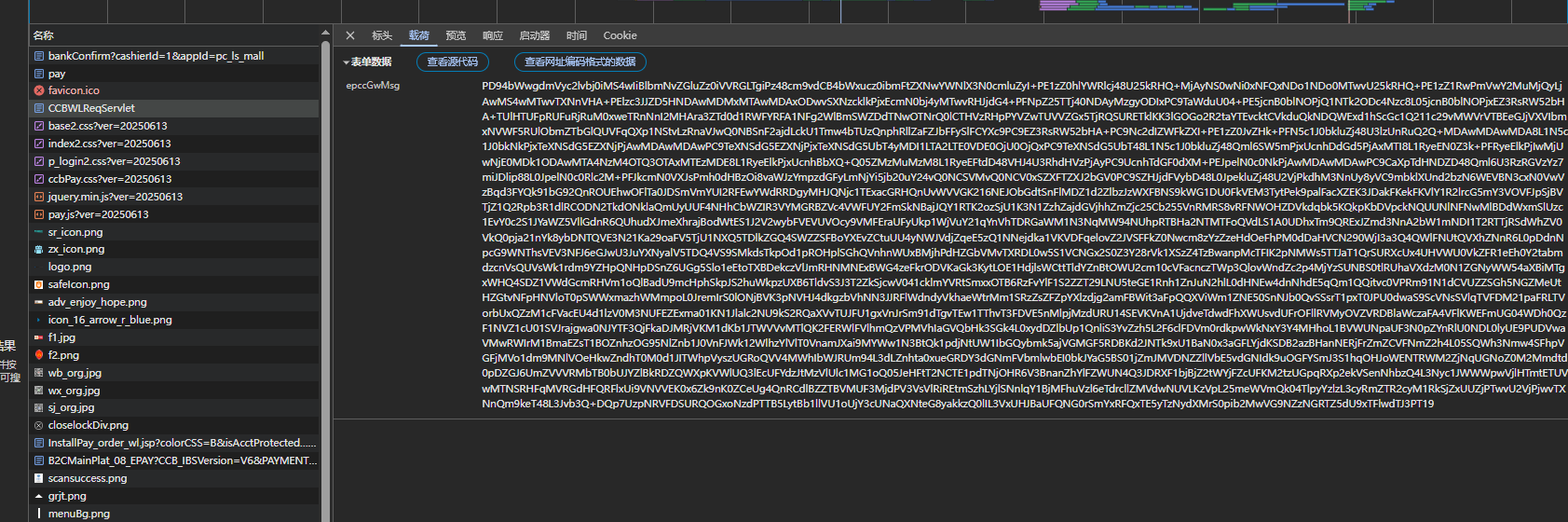
Task: Click document icon of InstallPay_order_wl.jsp
Action: click(x=39, y=443)
